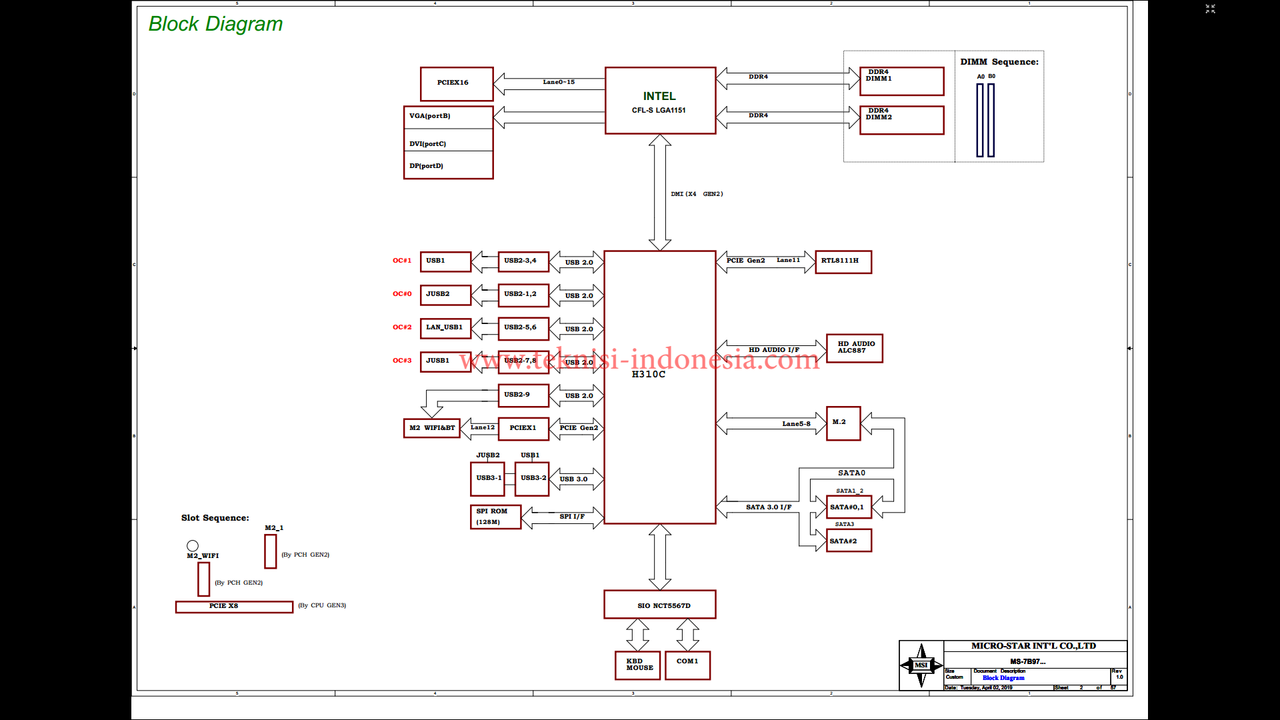Click the Slot Sequence: label
The image size is (1280, 720).
click(x=215, y=518)
